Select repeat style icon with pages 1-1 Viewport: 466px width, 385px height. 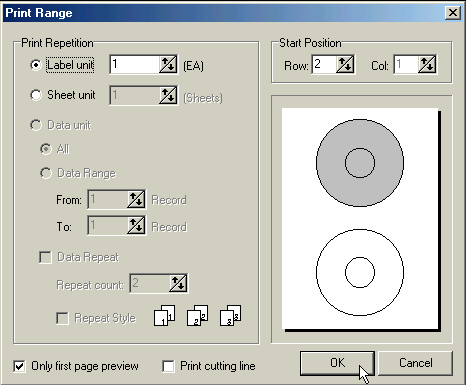[165, 315]
